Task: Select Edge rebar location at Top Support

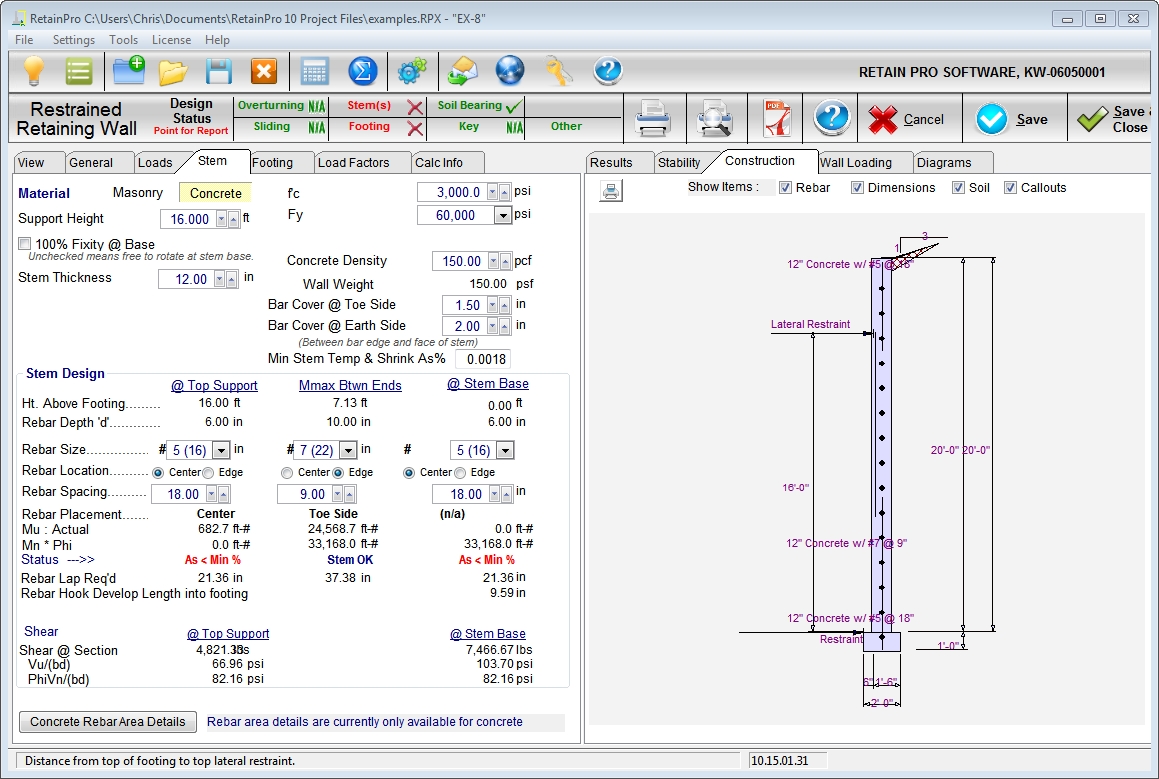Action: [208, 473]
